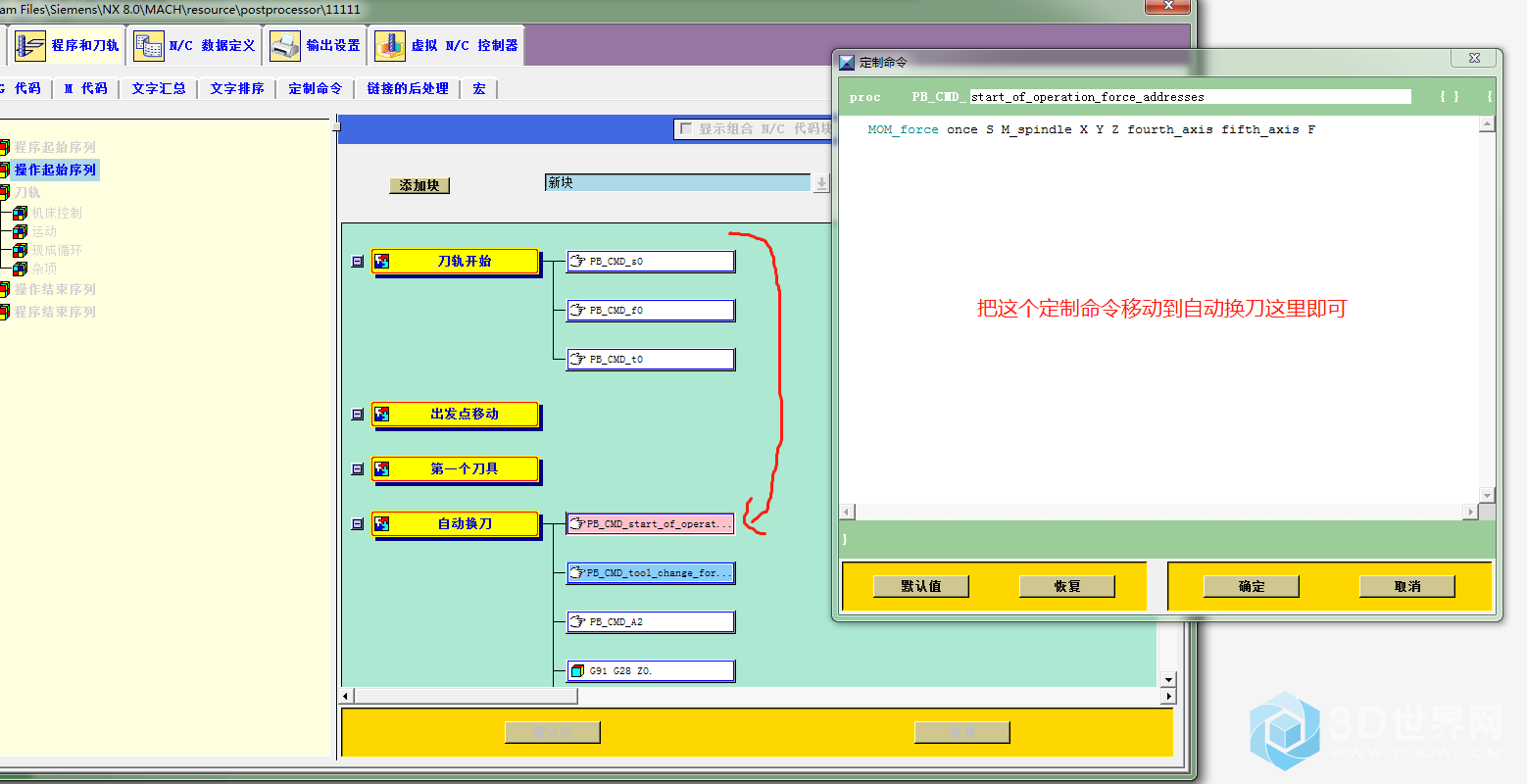This screenshot has width=1527, height=784.
Task: Select 操作起始序列 in the tree
Action: pyautogui.click(x=55, y=170)
